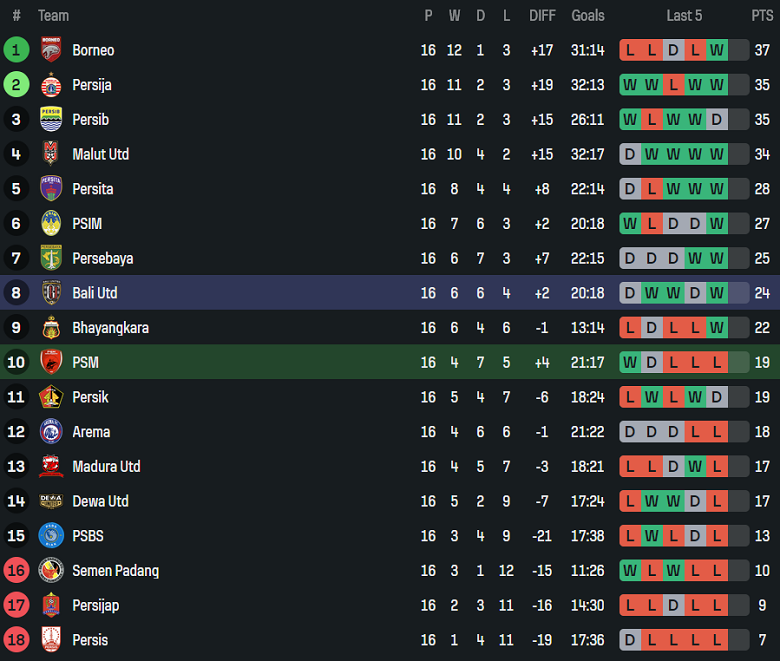The image size is (780, 661).
Task: Click the Last 5 column header
Action: pyautogui.click(x=684, y=15)
